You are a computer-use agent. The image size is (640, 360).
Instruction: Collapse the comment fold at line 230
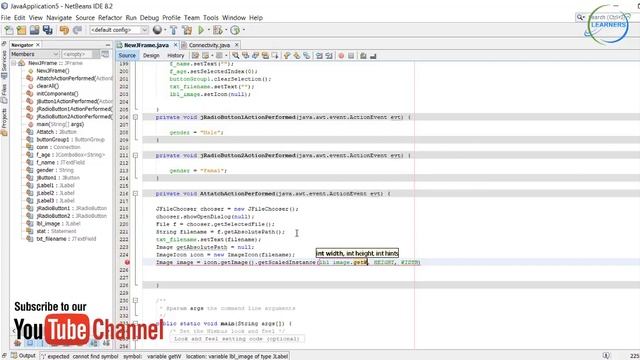135,300
